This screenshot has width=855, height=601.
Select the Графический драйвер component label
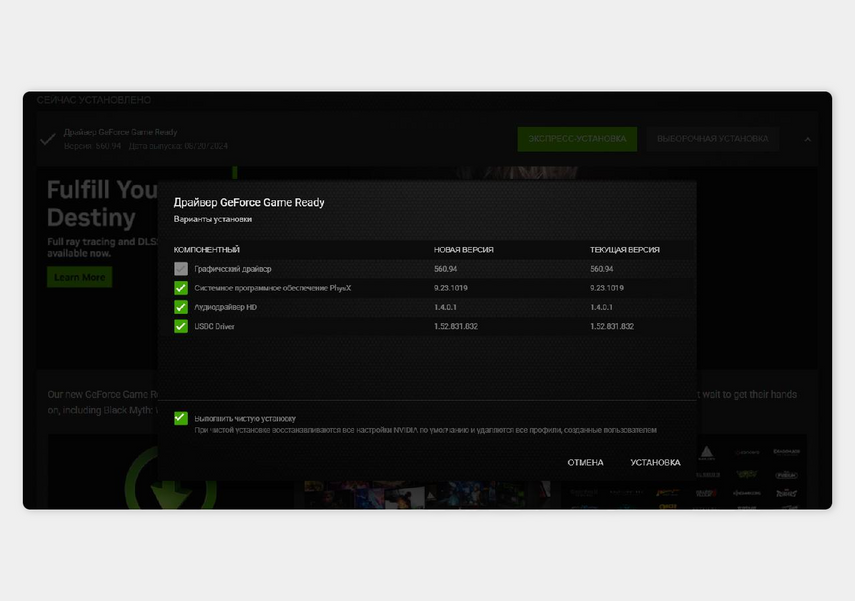click(x=233, y=269)
